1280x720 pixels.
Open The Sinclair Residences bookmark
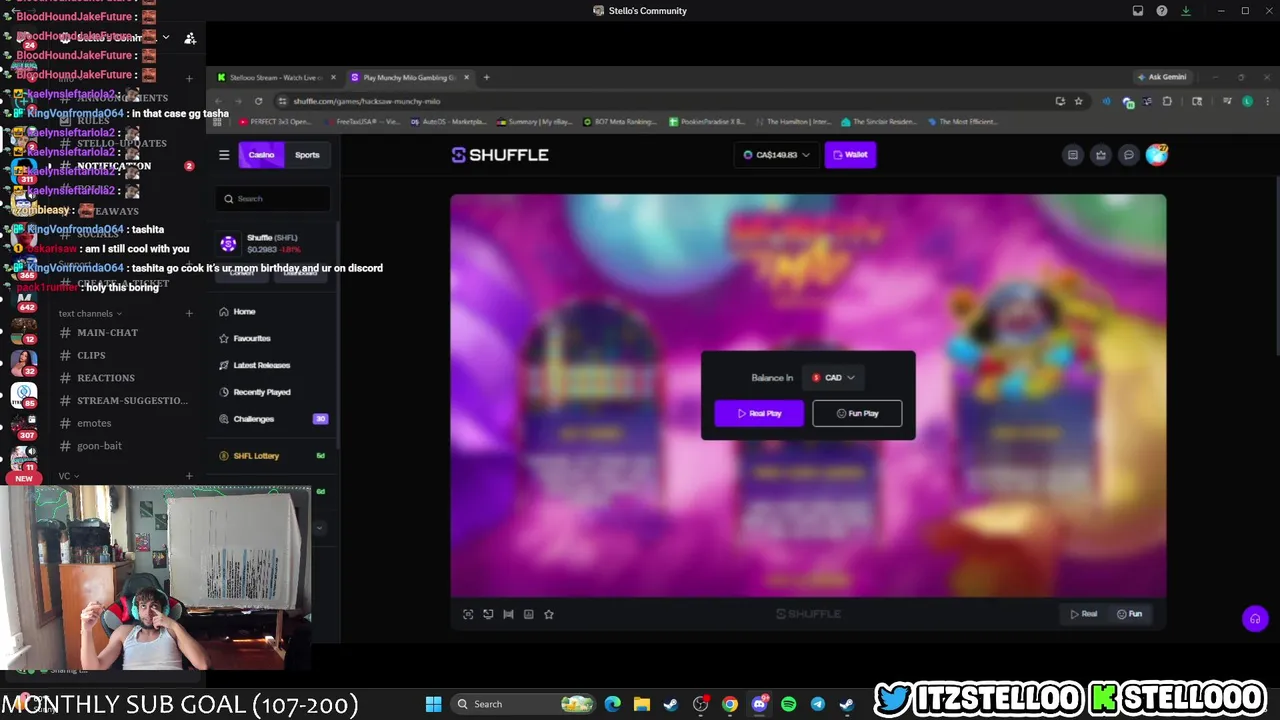(x=878, y=122)
